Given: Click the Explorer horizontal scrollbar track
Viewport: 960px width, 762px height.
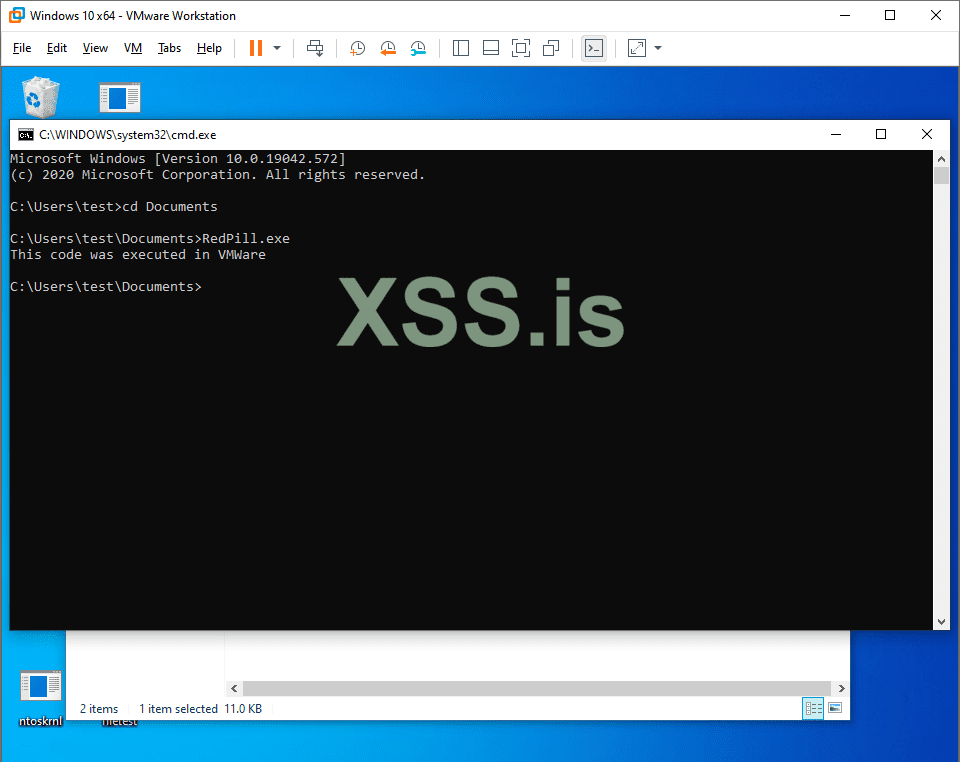Looking at the screenshot, I should [537, 689].
